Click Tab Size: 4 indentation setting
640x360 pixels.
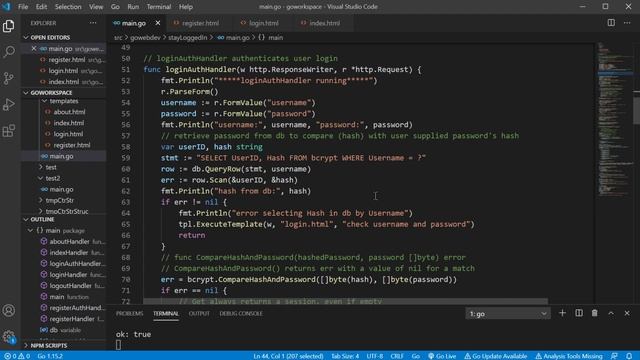[x=345, y=356]
